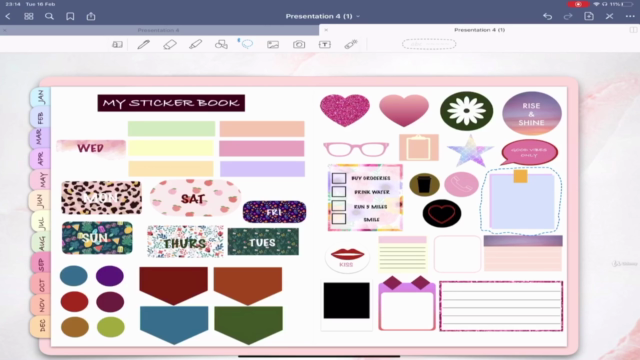Select the red circle sticker
This screenshot has height=360, width=640.
pos(74,302)
